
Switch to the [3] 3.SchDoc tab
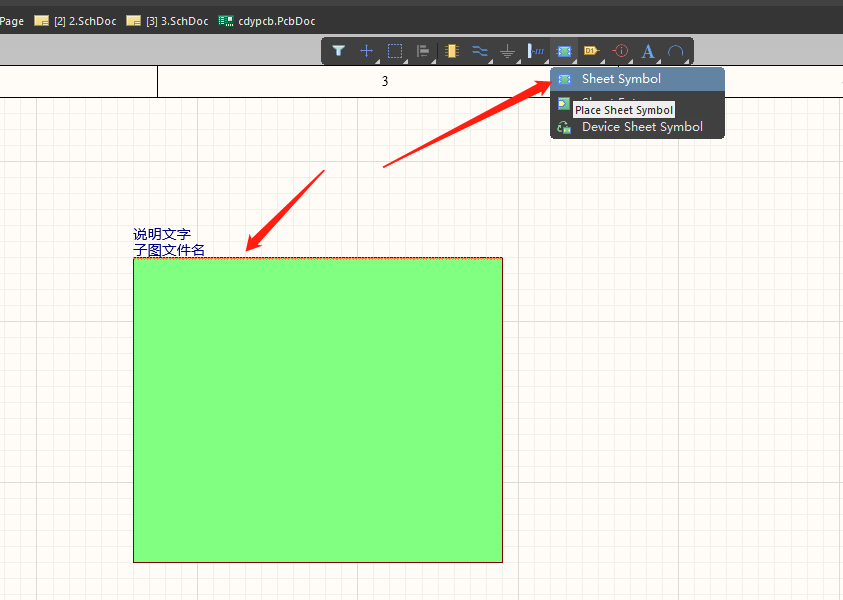click(168, 21)
